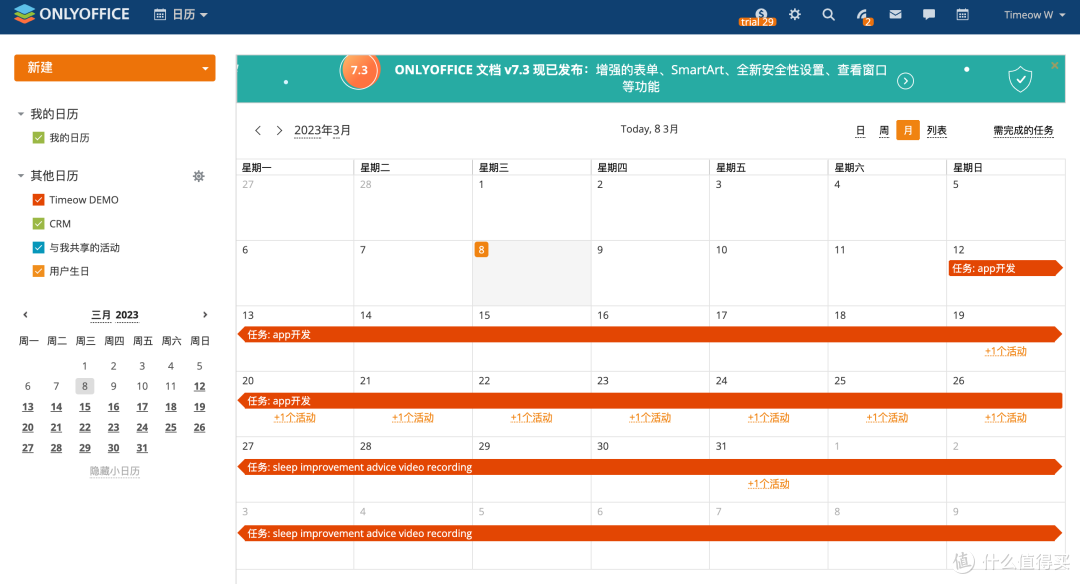
Task: Open the Timeow W user menu
Action: click(1034, 14)
